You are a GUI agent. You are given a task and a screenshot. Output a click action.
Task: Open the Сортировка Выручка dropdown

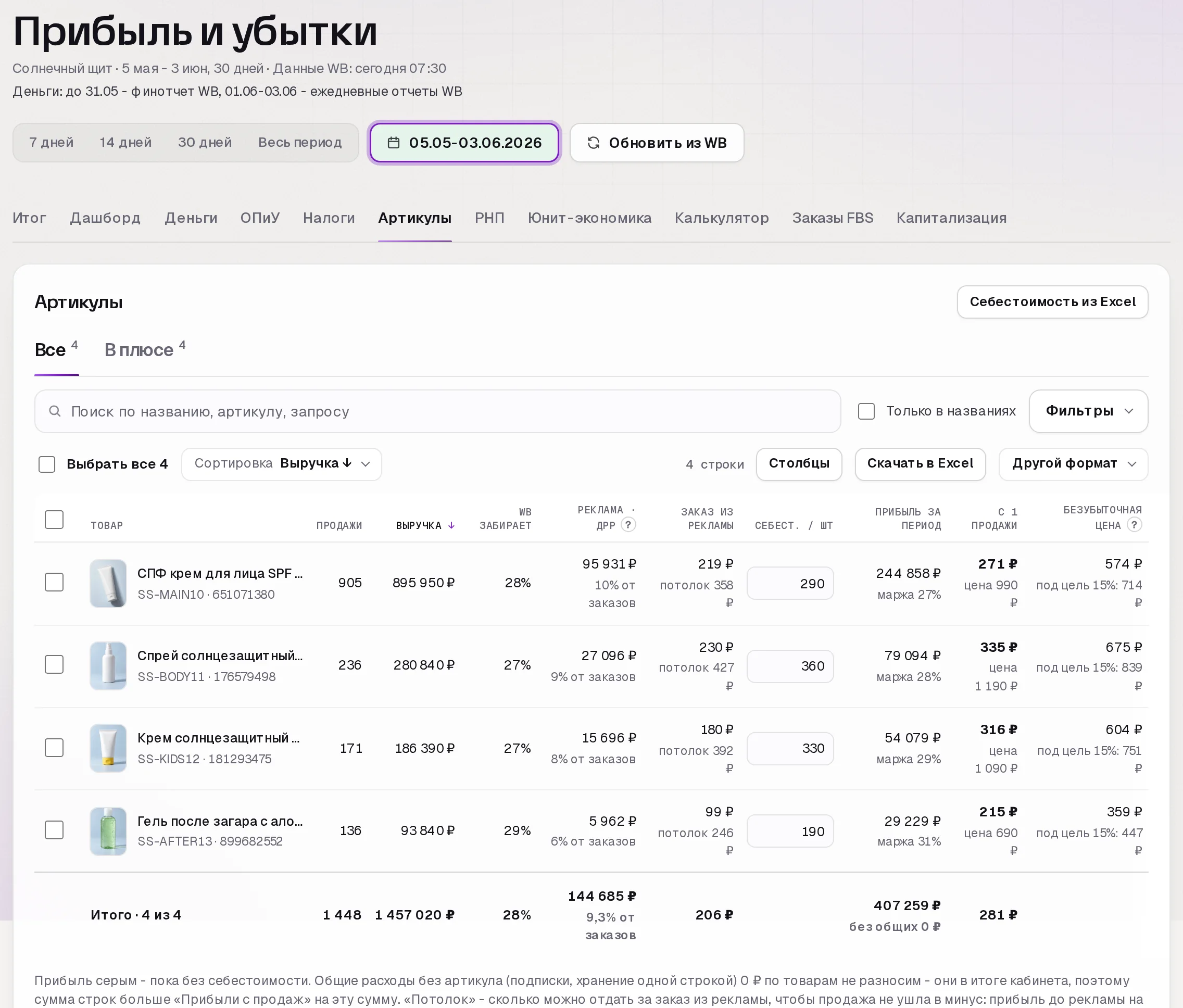(282, 464)
